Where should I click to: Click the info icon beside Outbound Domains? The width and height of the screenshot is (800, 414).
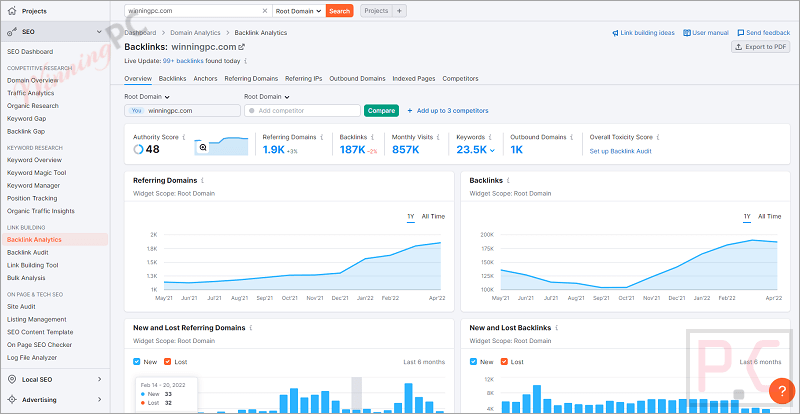pos(571,137)
